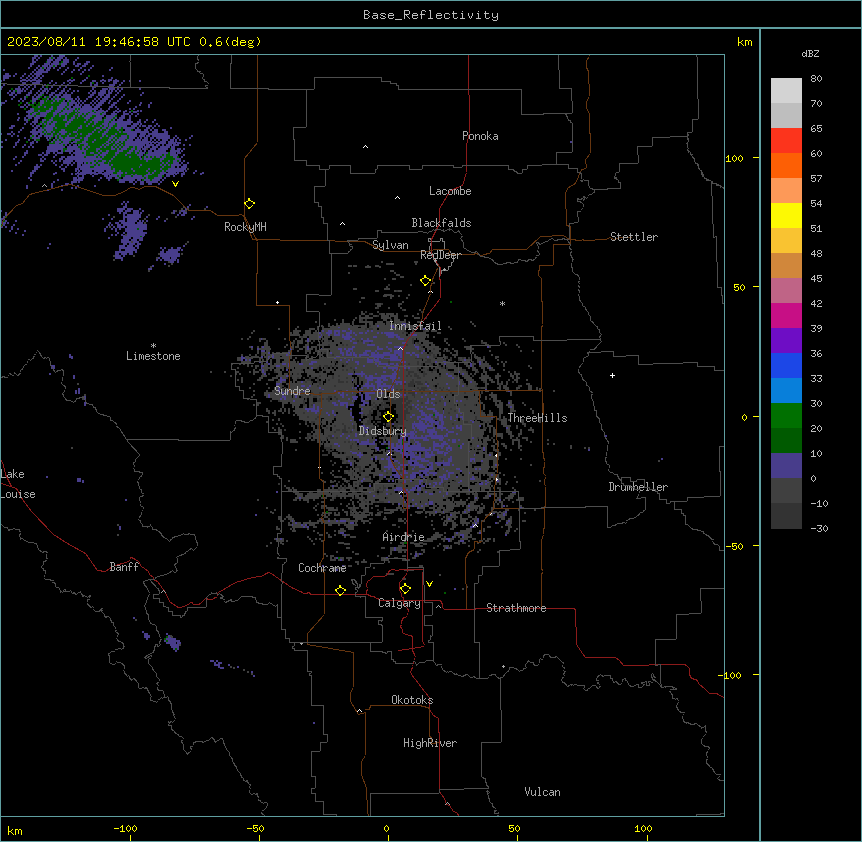862x842 pixels.
Task: Click the Calgary city label
Action: [x=399, y=603]
